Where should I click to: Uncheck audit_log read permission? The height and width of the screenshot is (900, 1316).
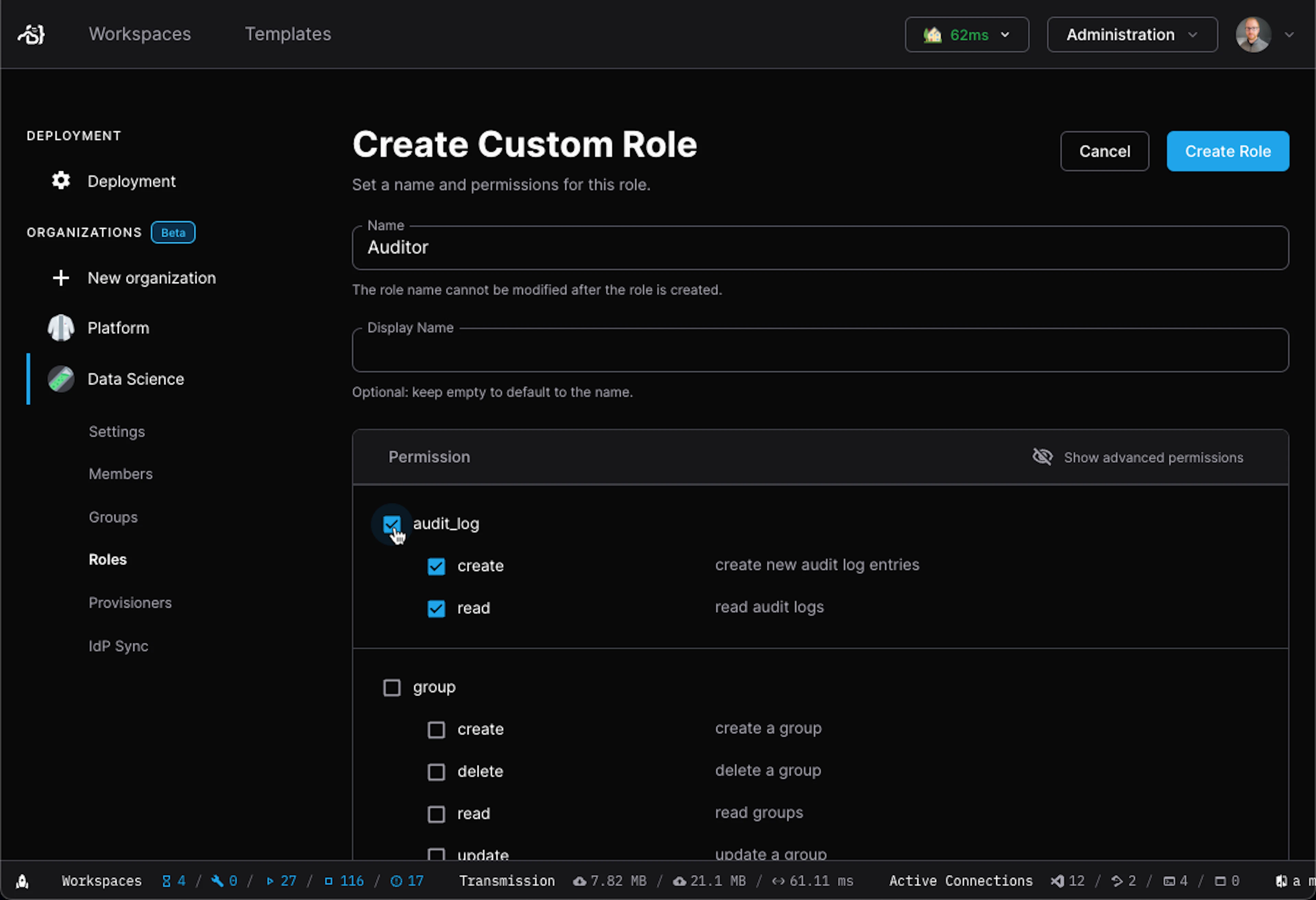pyautogui.click(x=436, y=608)
